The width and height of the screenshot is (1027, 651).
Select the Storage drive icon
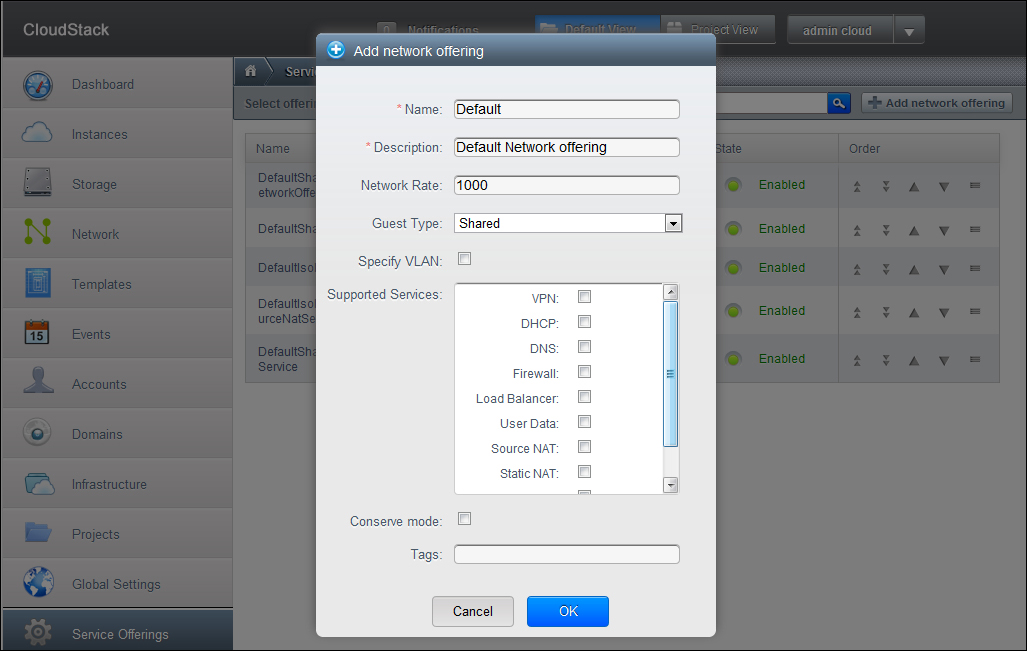(x=38, y=184)
